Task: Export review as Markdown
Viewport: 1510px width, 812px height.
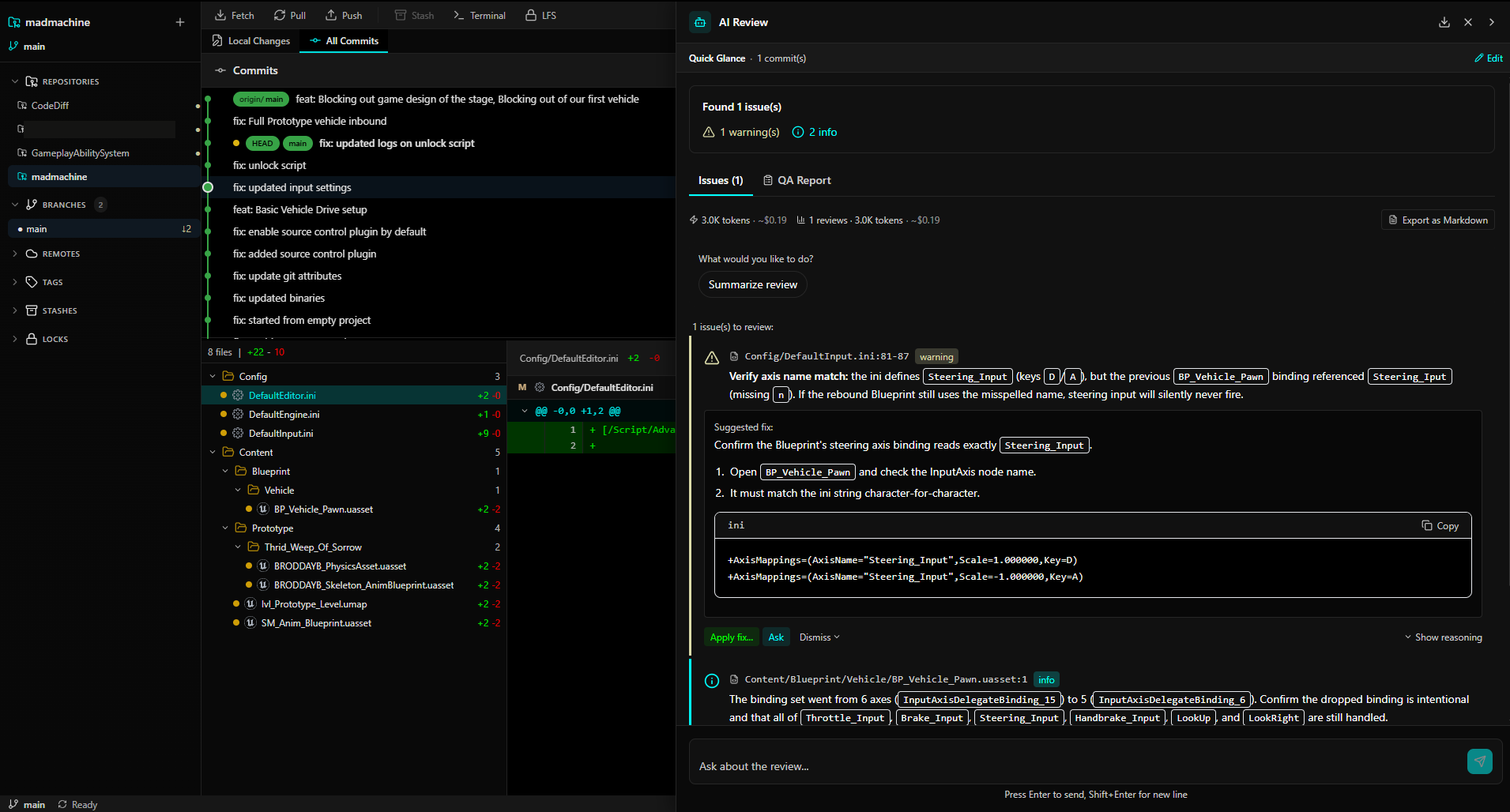Action: pos(1438,220)
